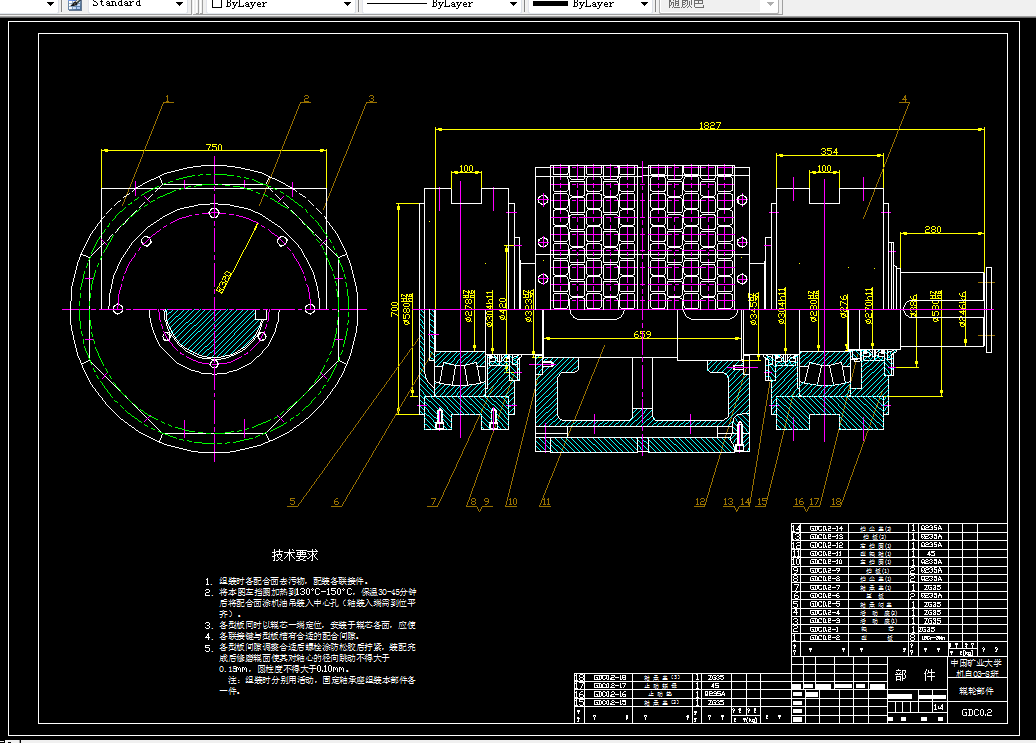Select the R320 radius dimension text

tap(224, 281)
